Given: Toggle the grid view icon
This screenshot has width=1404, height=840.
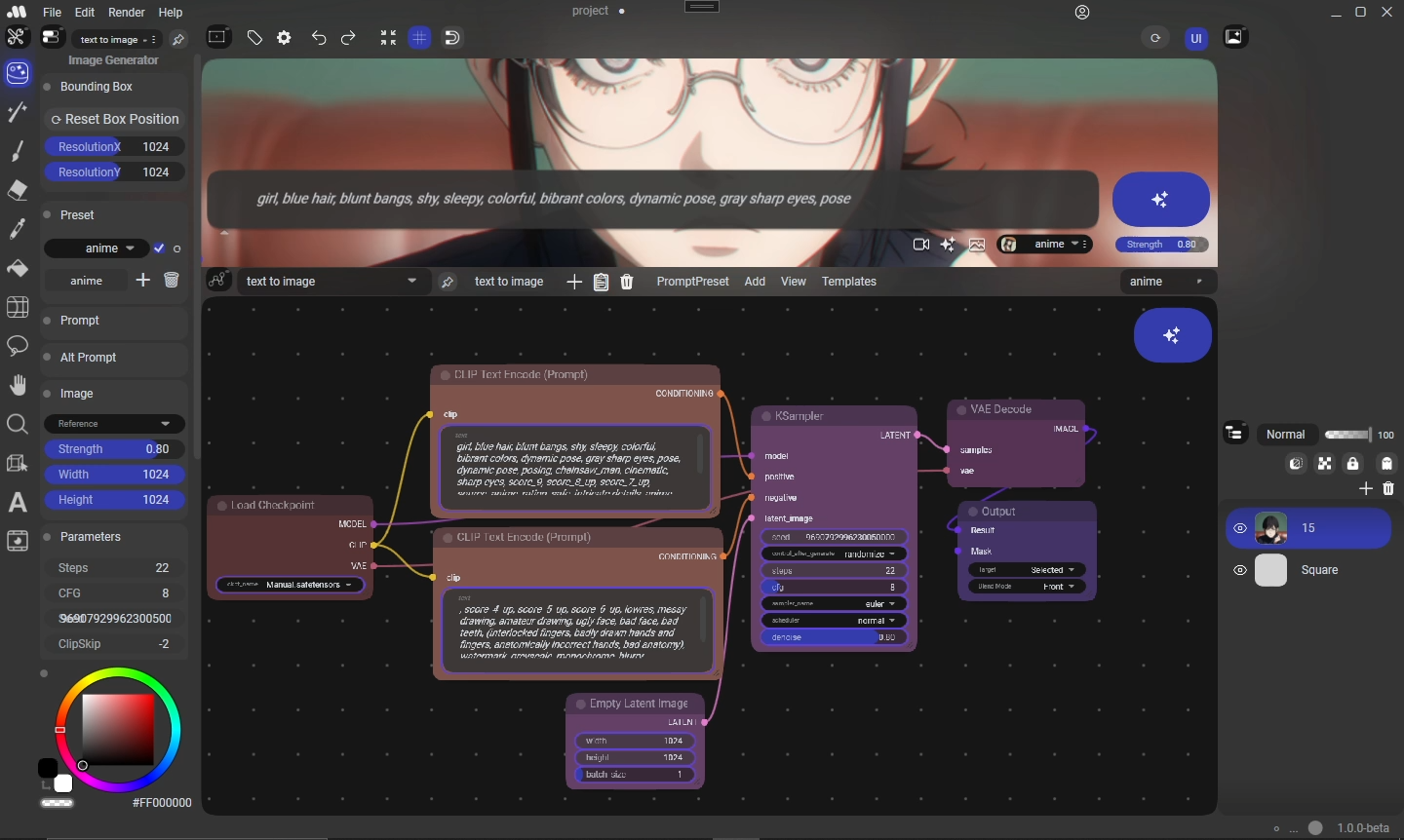Looking at the screenshot, I should [419, 38].
